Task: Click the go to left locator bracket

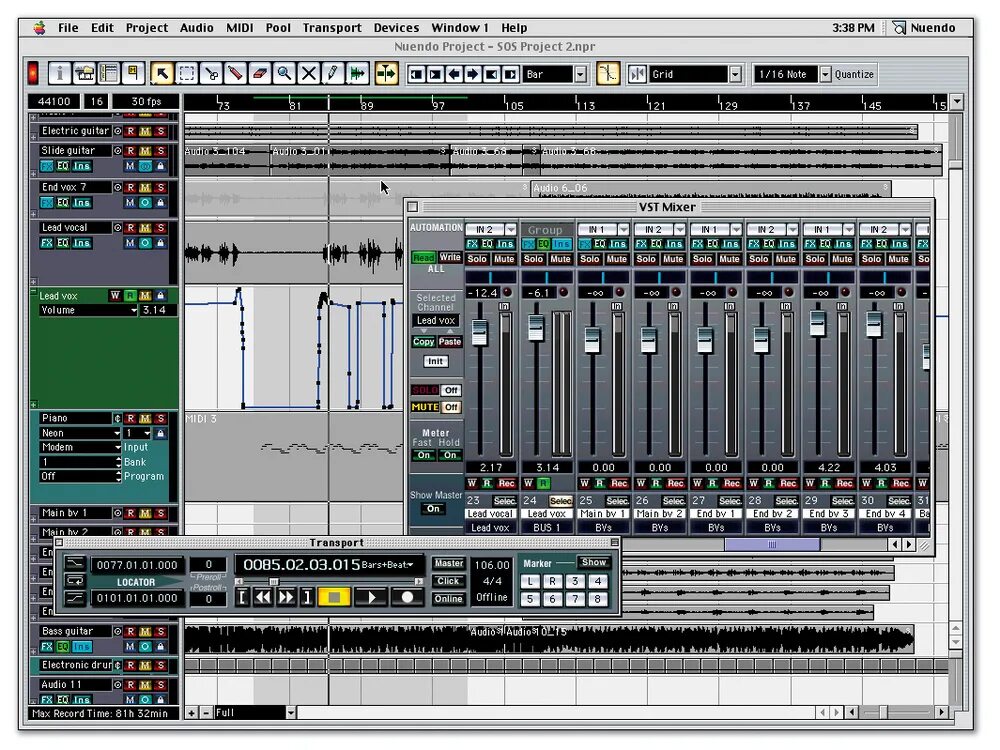Action: (242, 598)
